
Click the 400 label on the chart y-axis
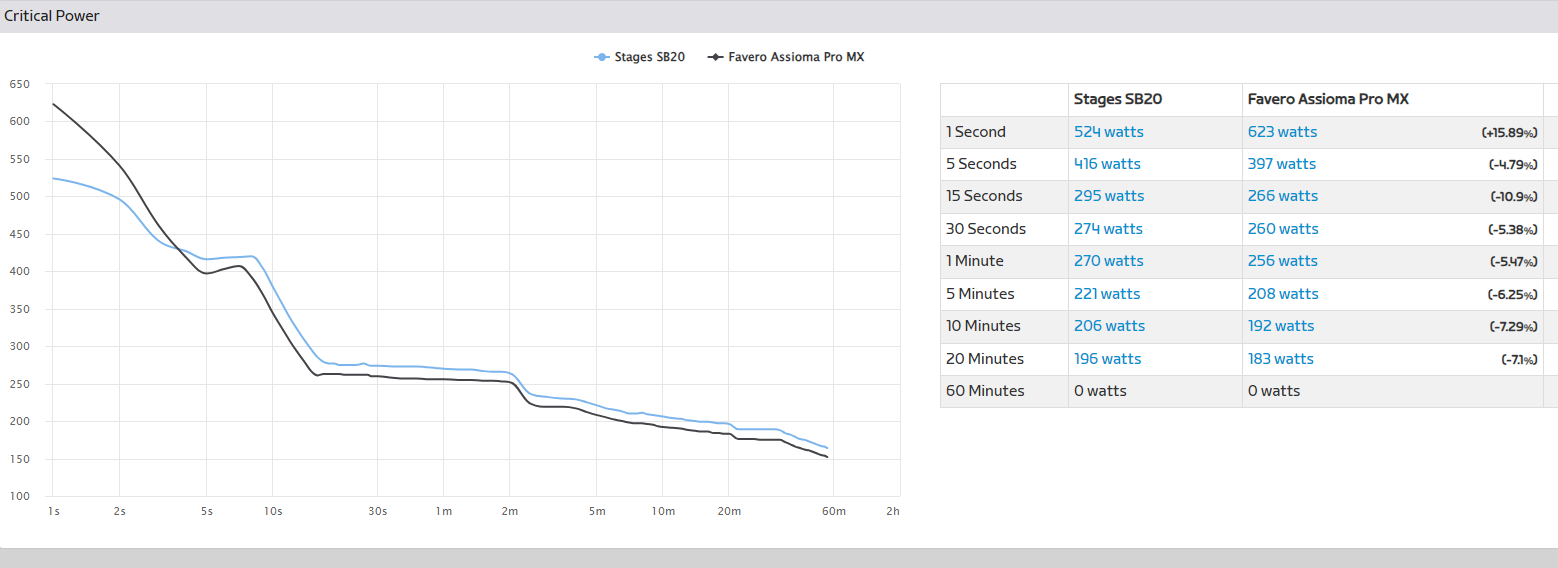point(19,271)
